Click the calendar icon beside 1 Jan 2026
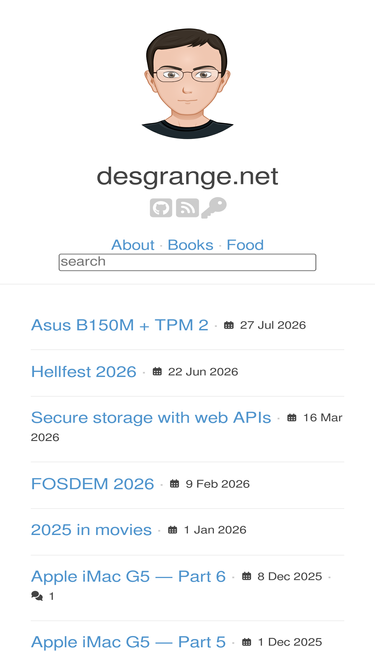 click(x=172, y=530)
